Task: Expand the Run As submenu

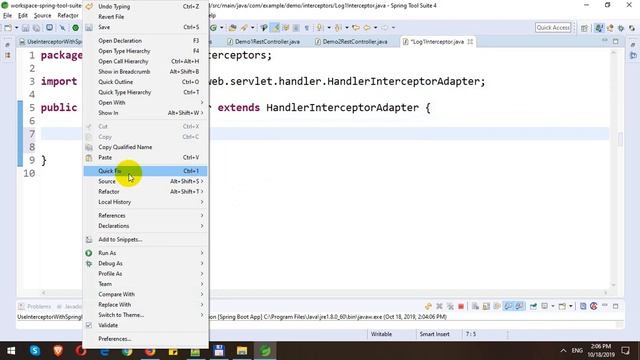Action: point(145,253)
